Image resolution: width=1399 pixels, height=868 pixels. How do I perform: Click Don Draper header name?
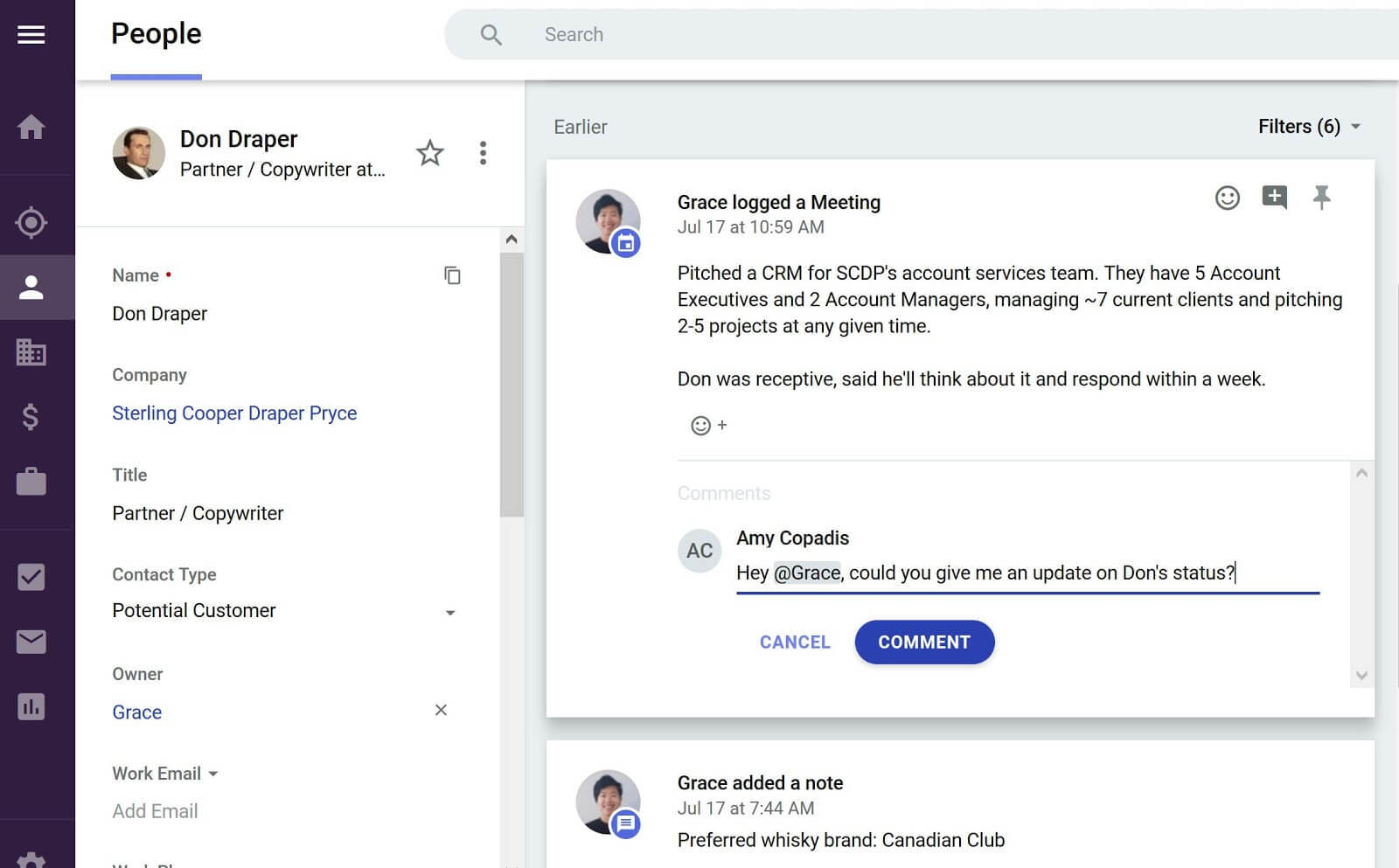pyautogui.click(x=239, y=139)
